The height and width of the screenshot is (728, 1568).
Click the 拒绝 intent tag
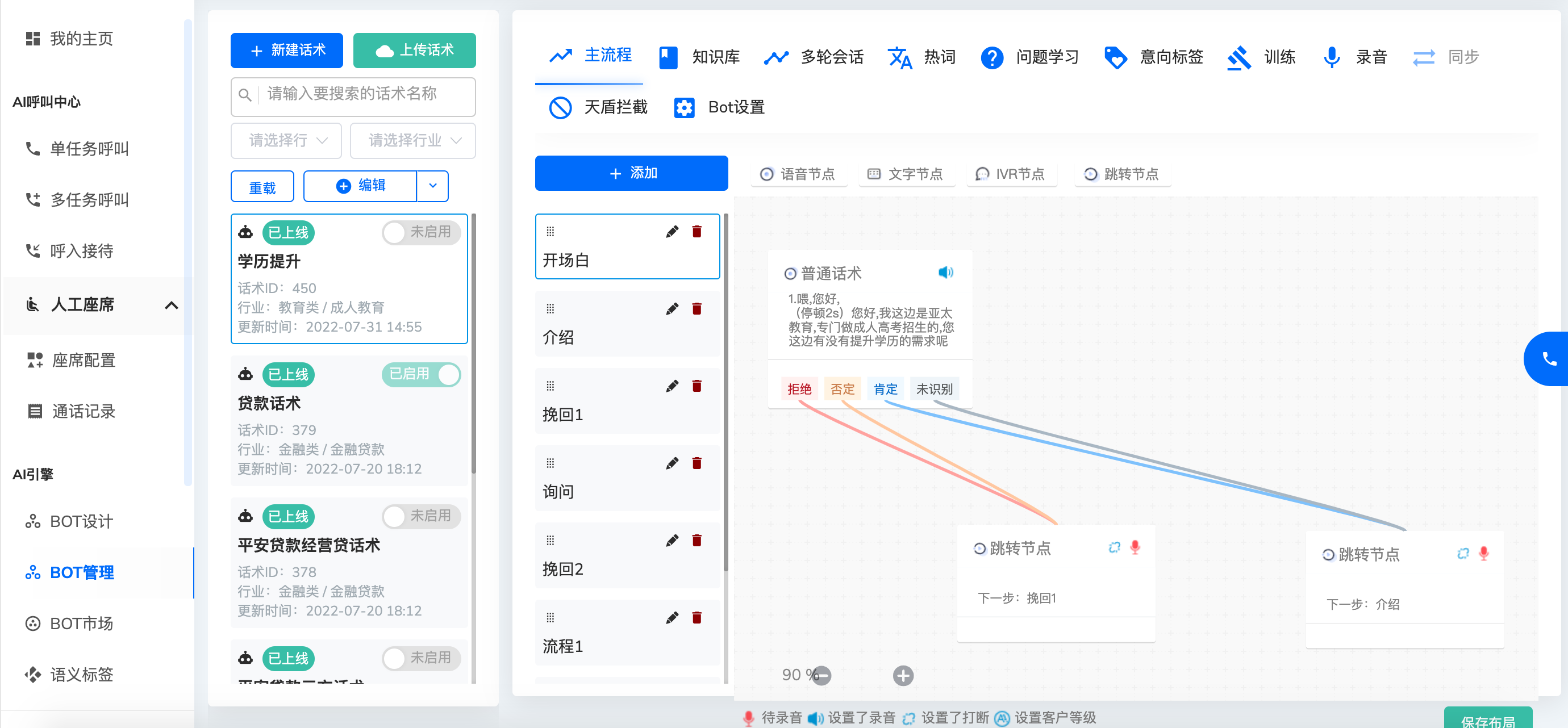point(799,389)
